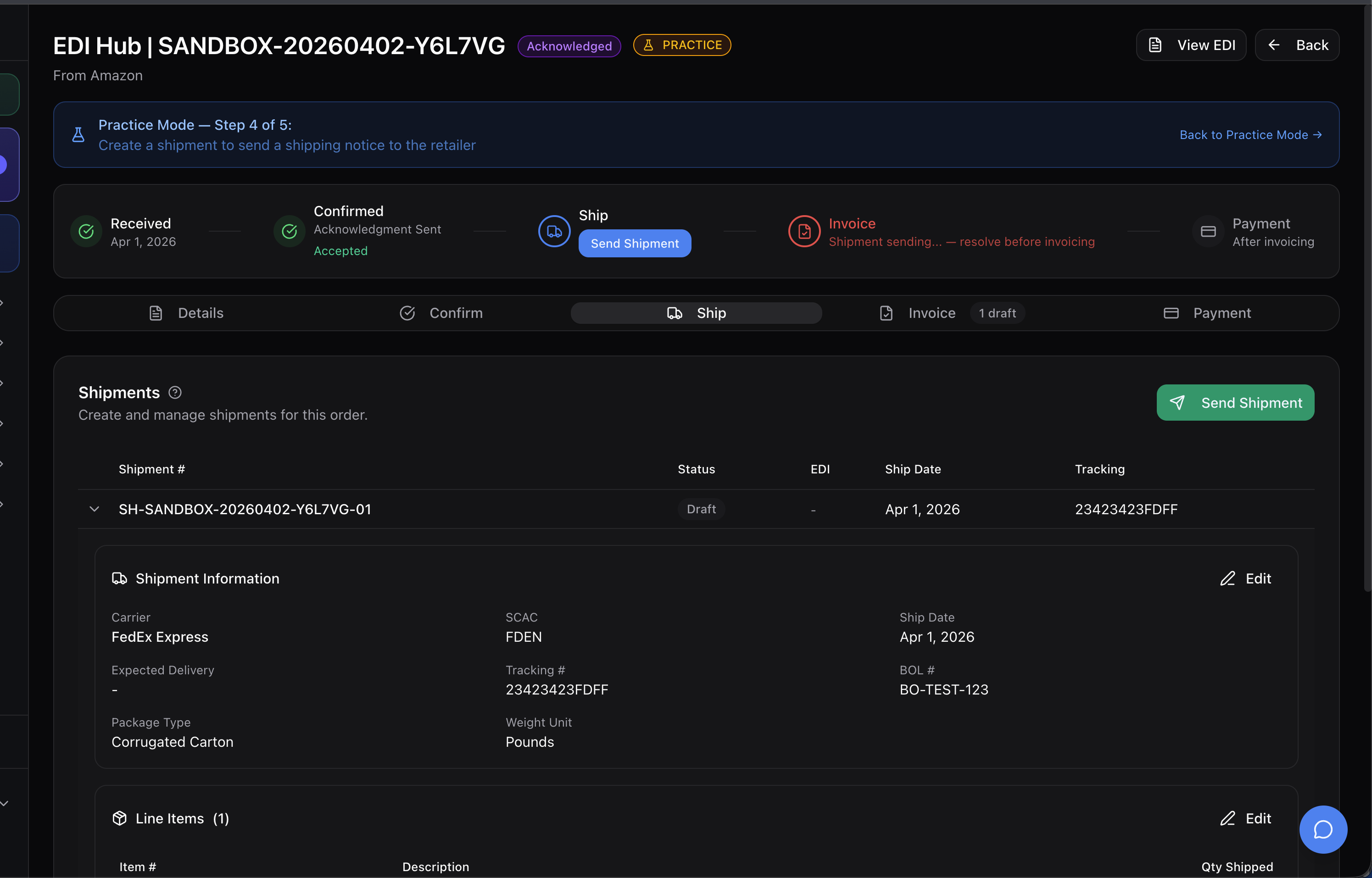Switch to the Details tab

click(x=186, y=313)
